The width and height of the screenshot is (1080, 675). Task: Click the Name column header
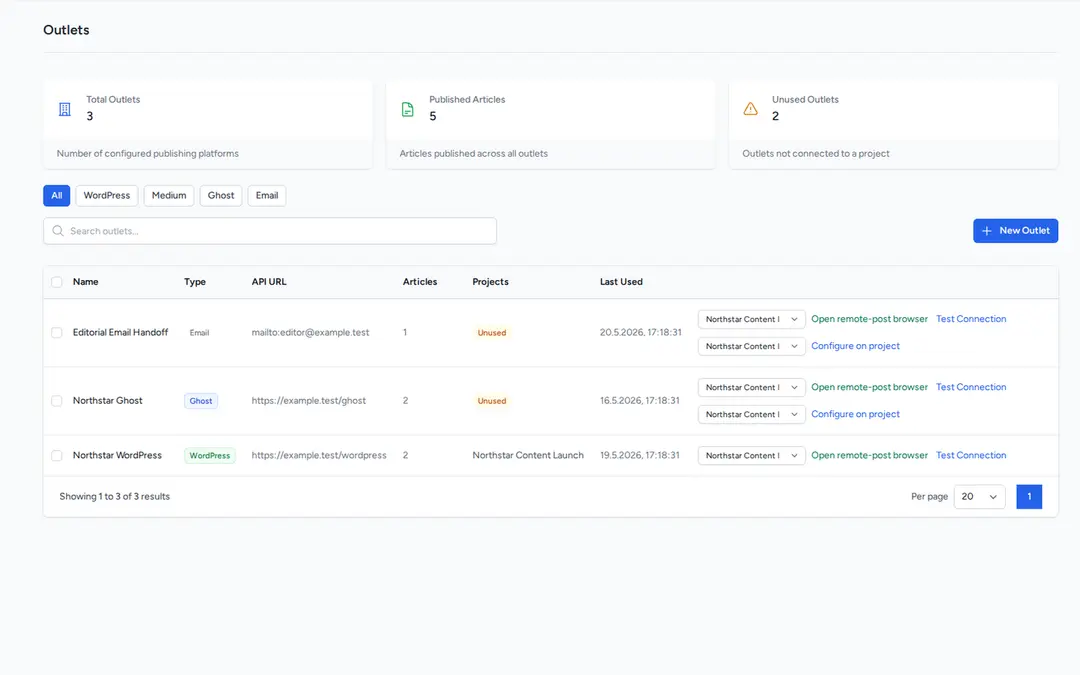click(x=85, y=282)
